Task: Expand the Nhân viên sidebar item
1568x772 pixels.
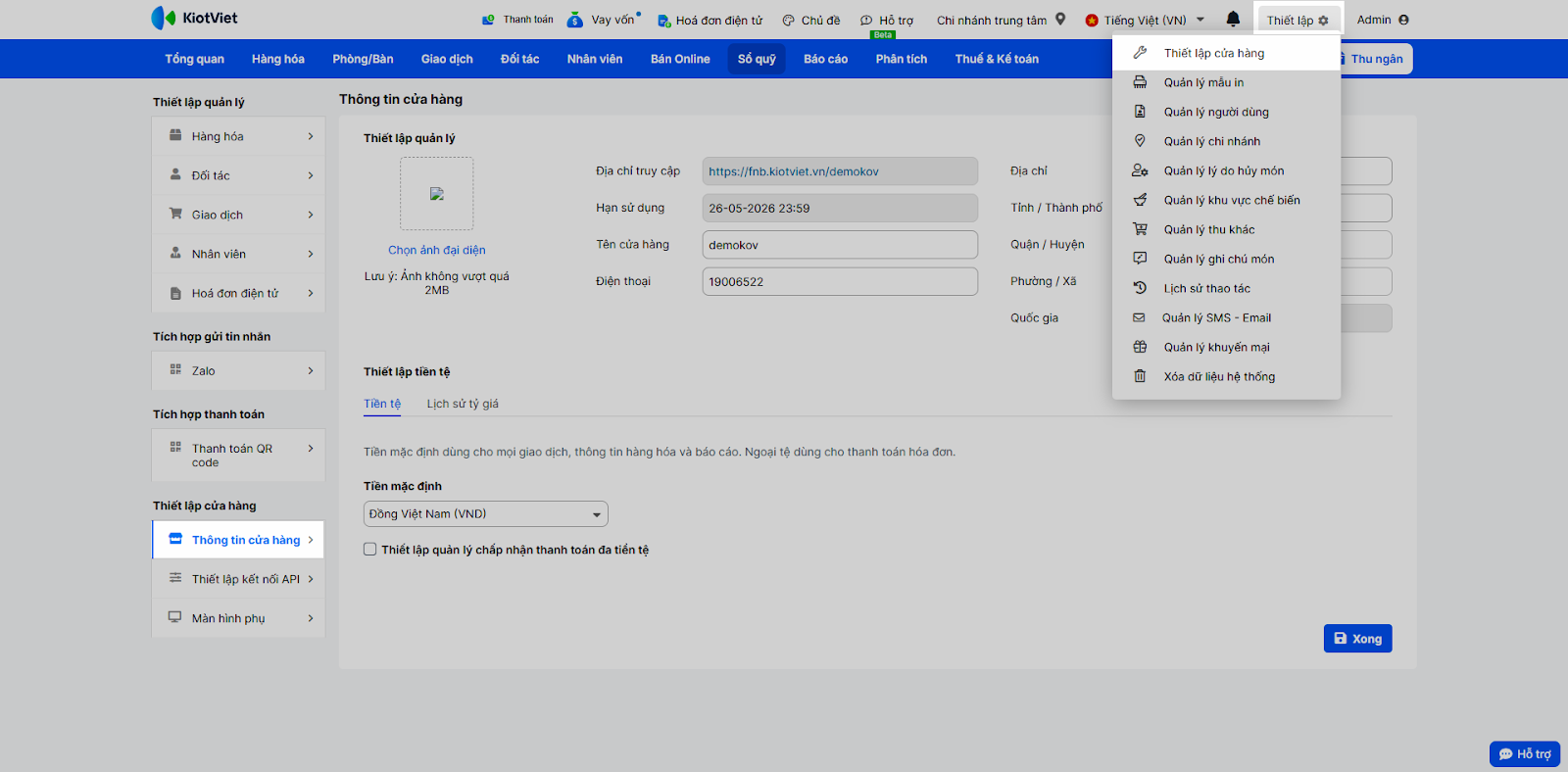Action: click(x=238, y=254)
